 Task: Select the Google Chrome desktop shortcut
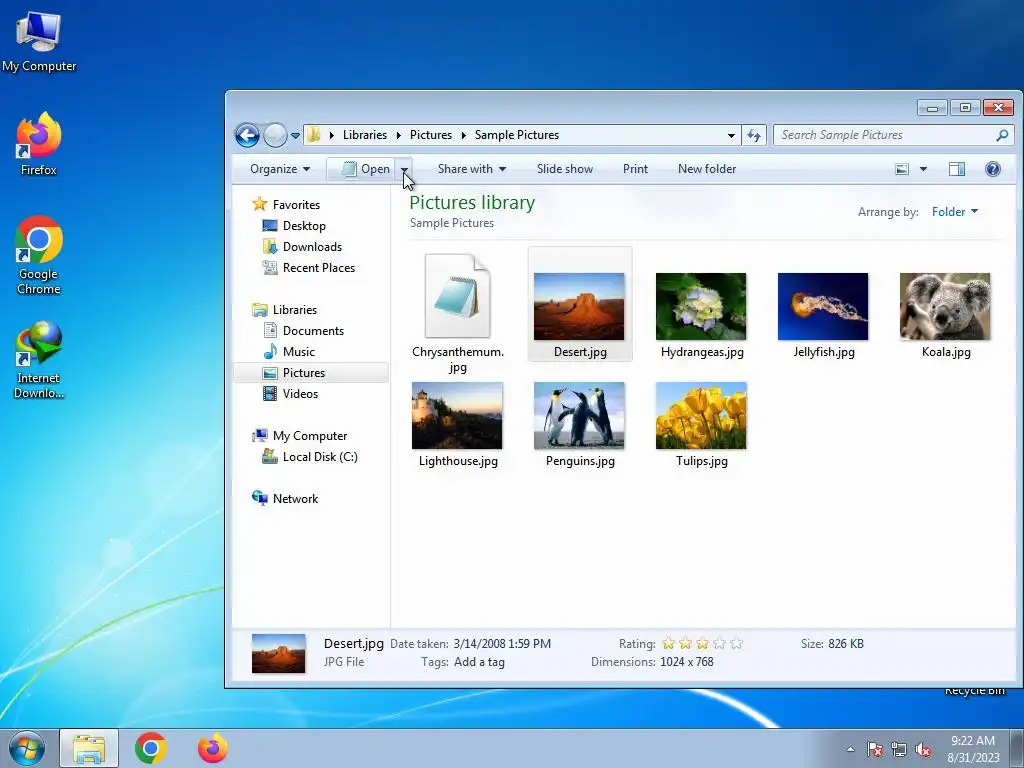pos(39,255)
